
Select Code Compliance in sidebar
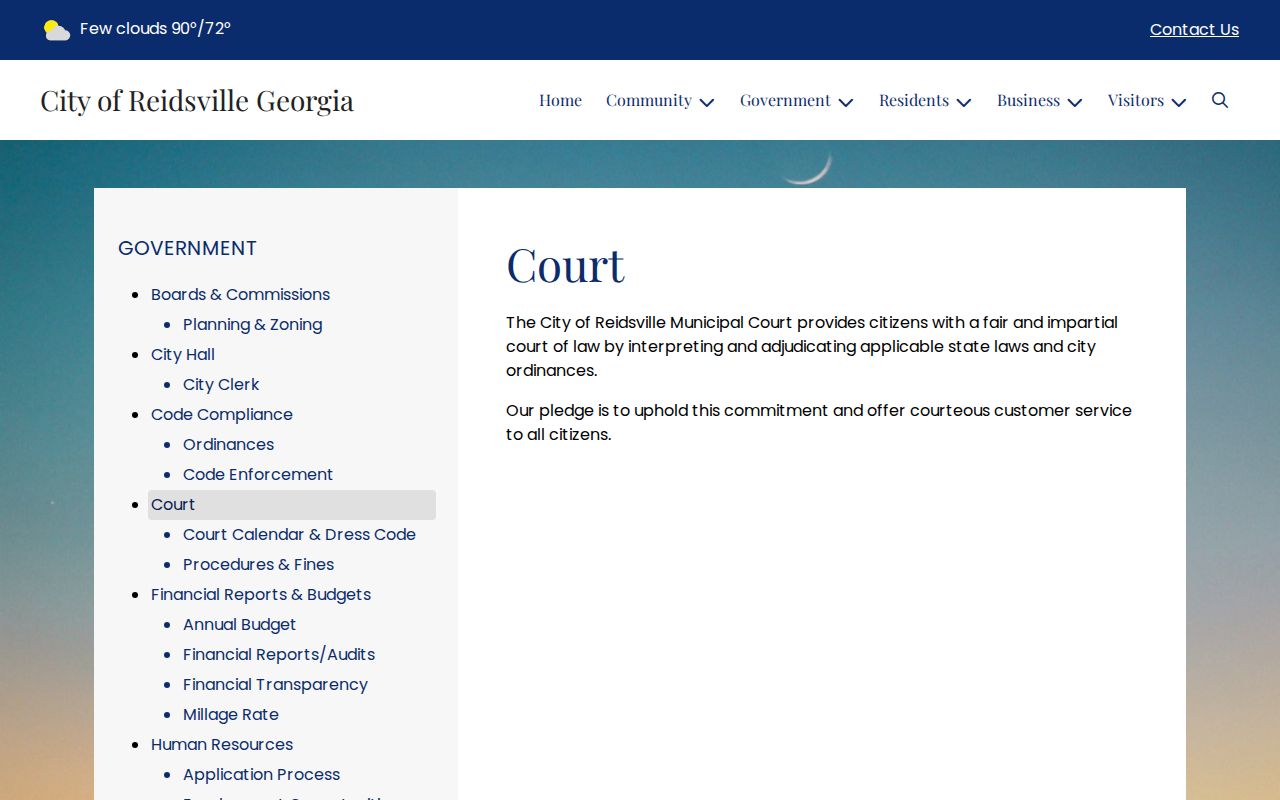point(222,414)
